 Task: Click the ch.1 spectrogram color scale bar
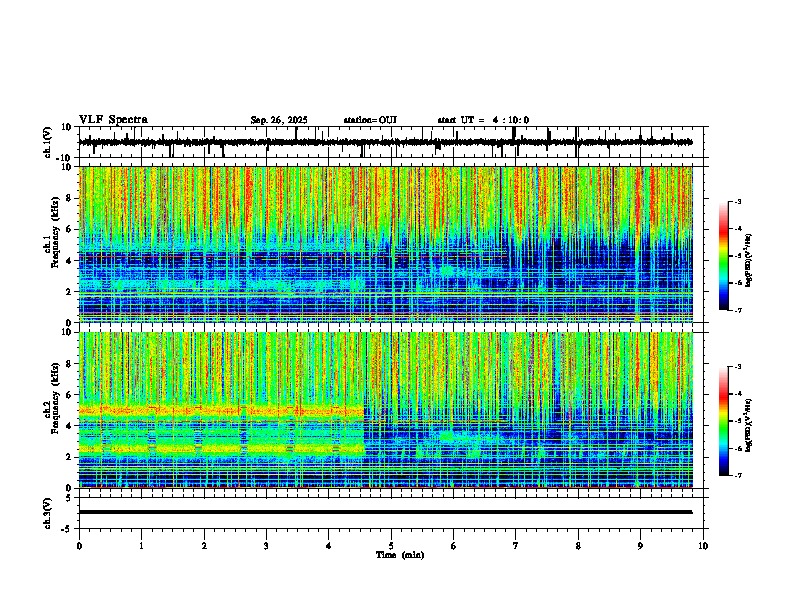(724, 256)
